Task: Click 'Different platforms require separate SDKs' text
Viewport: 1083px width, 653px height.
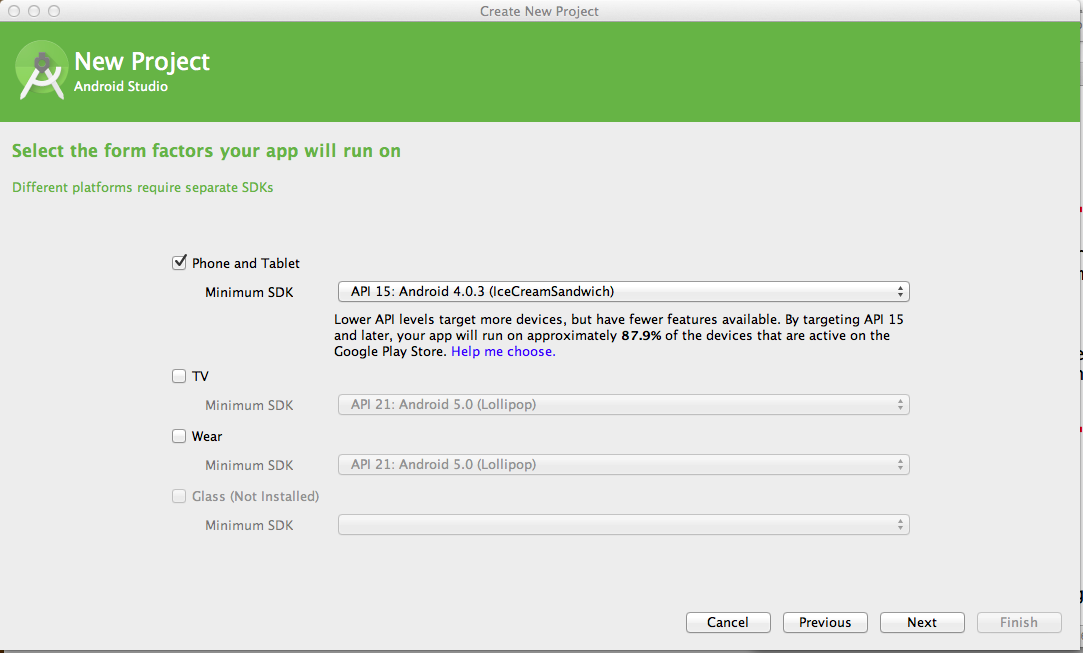Action: 143,187
